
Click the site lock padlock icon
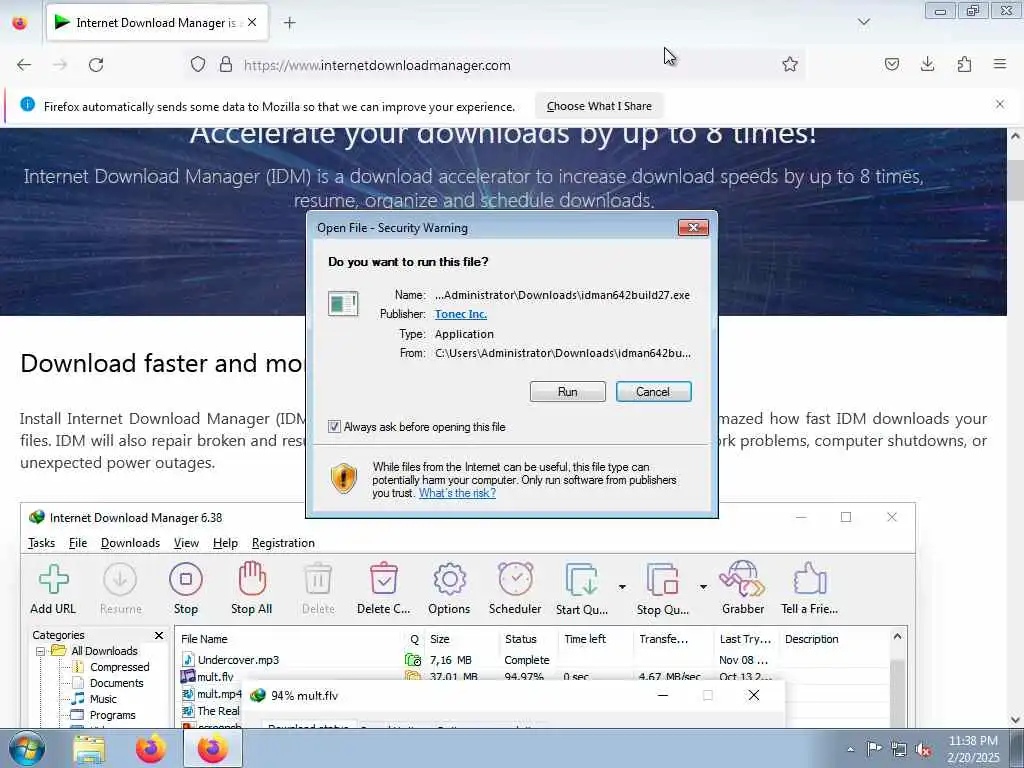coord(225,65)
